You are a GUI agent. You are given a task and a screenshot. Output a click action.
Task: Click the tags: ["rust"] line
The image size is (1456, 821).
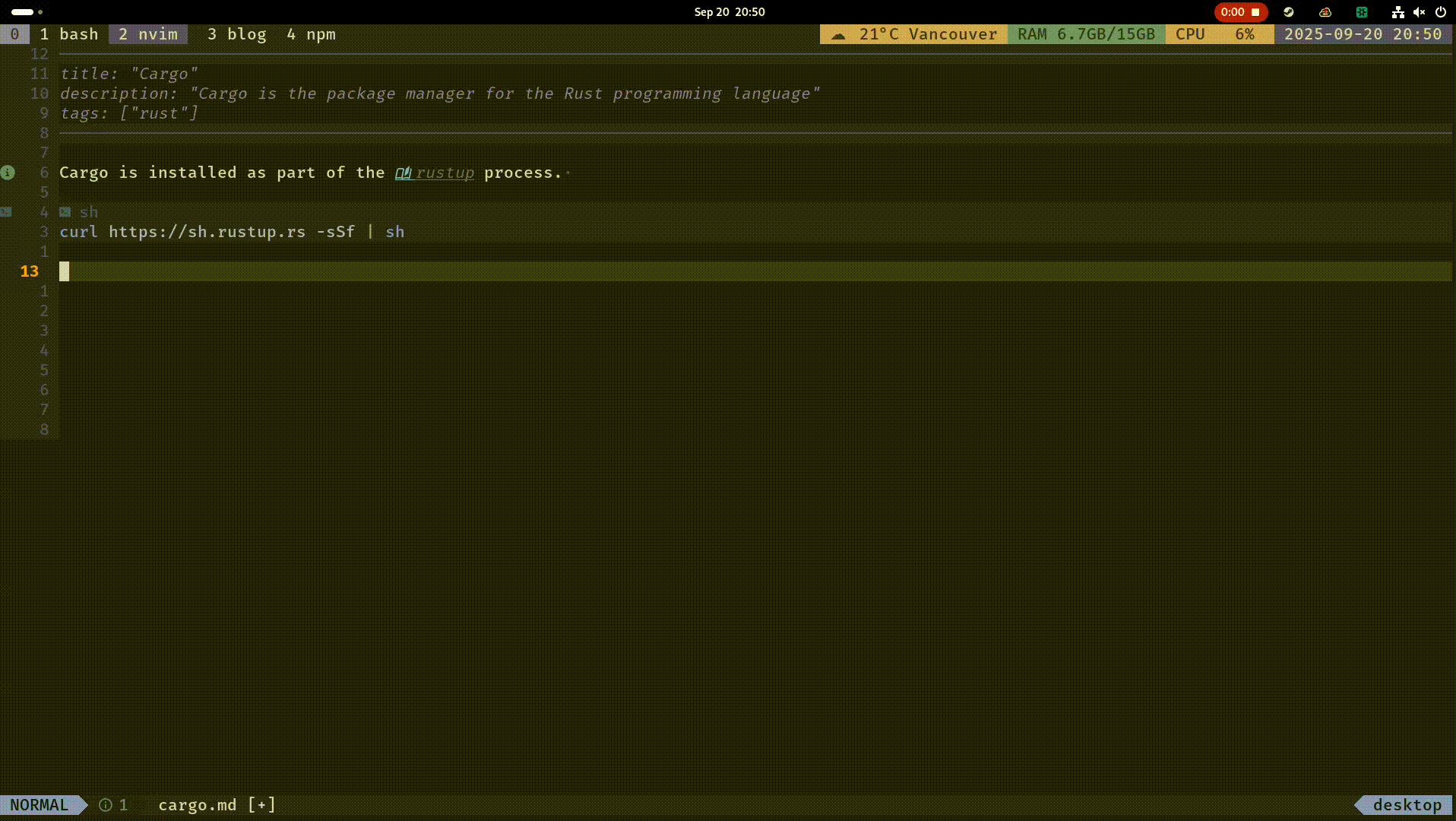[x=129, y=113]
